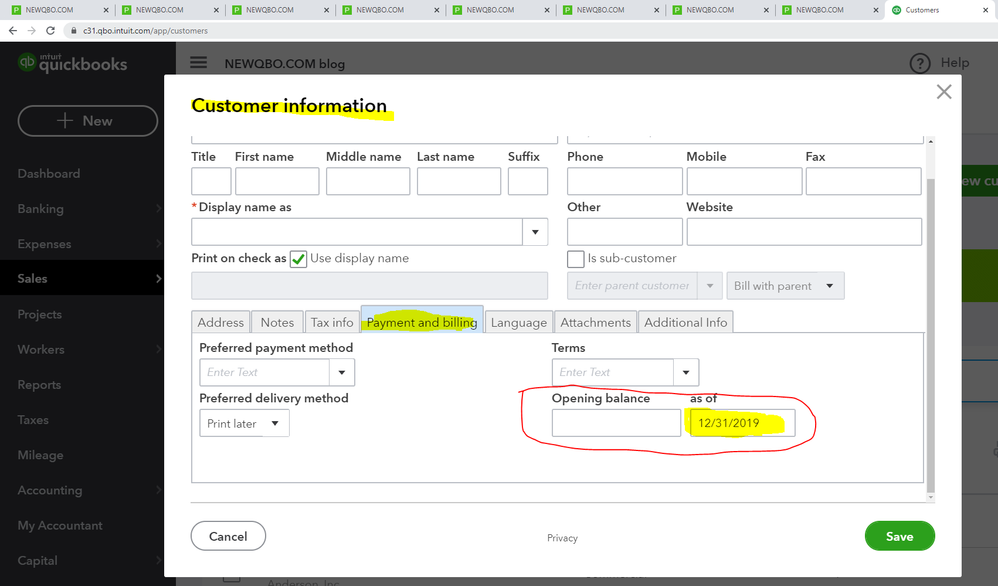Click the Help question mark icon
This screenshot has height=586, width=998.
[919, 63]
